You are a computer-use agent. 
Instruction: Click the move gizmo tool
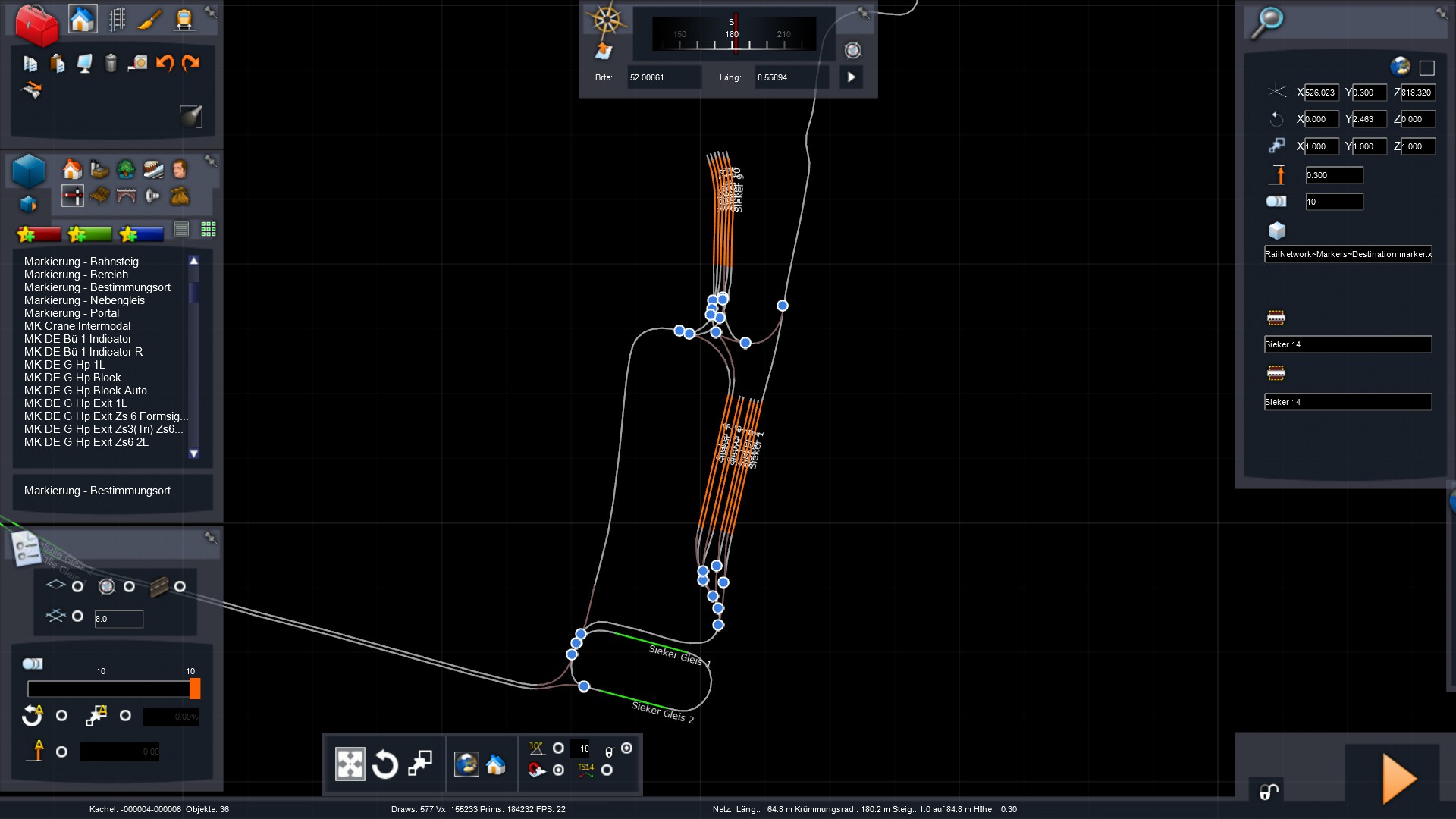coord(350,764)
